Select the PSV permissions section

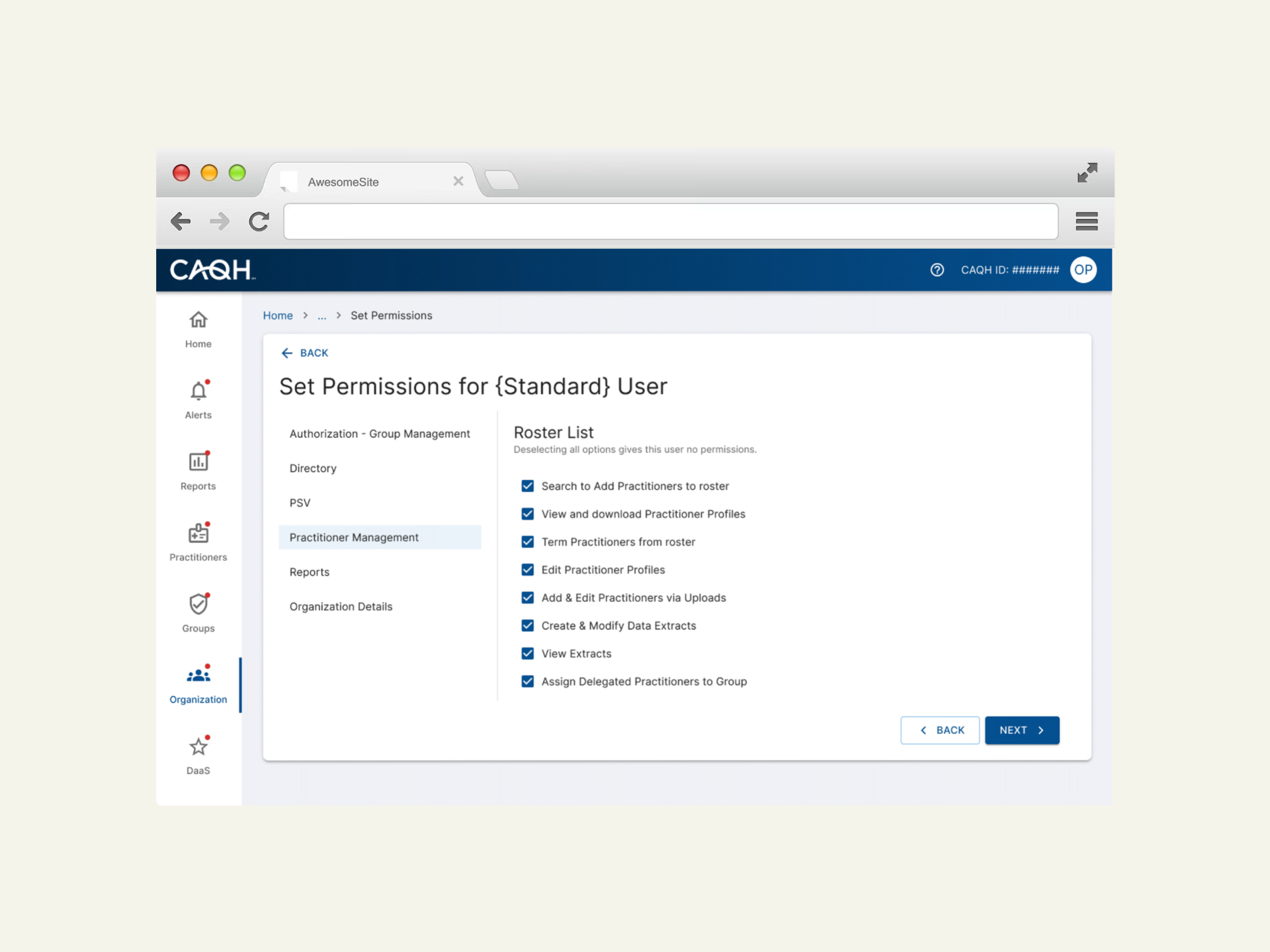[x=380, y=502]
